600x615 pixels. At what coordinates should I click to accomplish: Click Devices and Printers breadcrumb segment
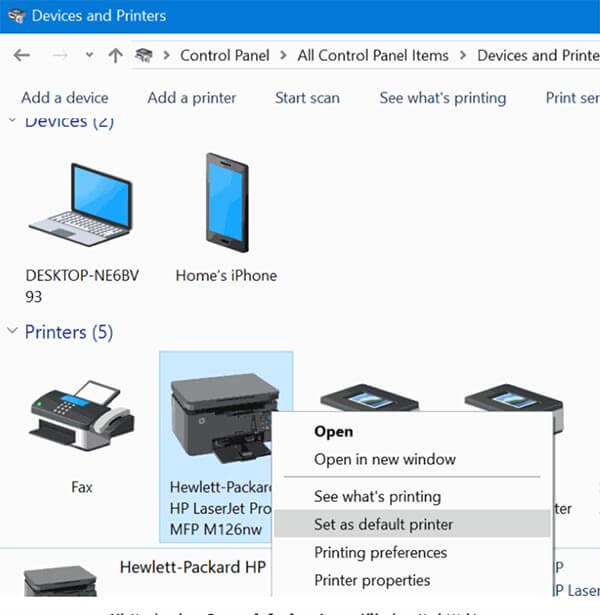tap(538, 55)
